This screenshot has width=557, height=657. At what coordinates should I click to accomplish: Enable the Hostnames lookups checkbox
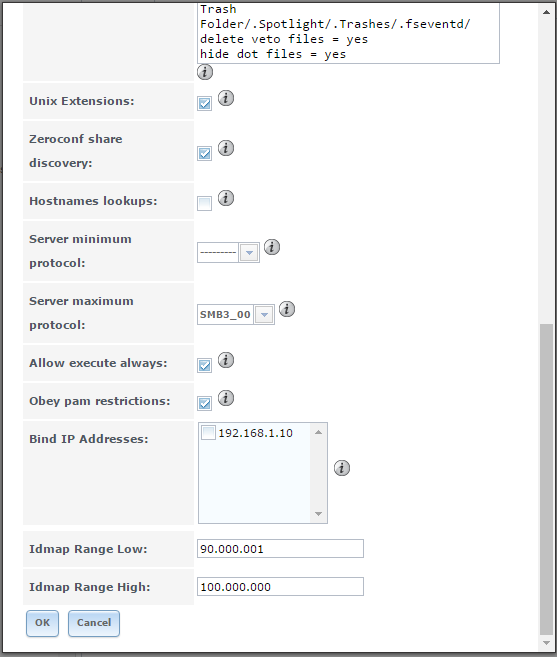click(x=205, y=204)
